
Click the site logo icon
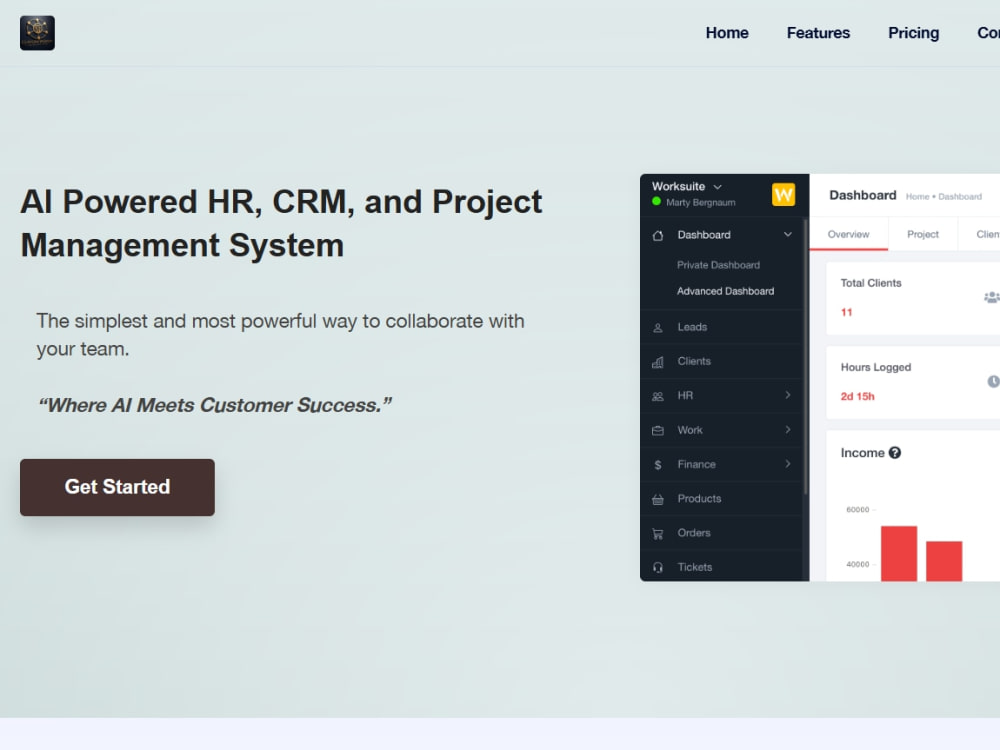(x=37, y=33)
